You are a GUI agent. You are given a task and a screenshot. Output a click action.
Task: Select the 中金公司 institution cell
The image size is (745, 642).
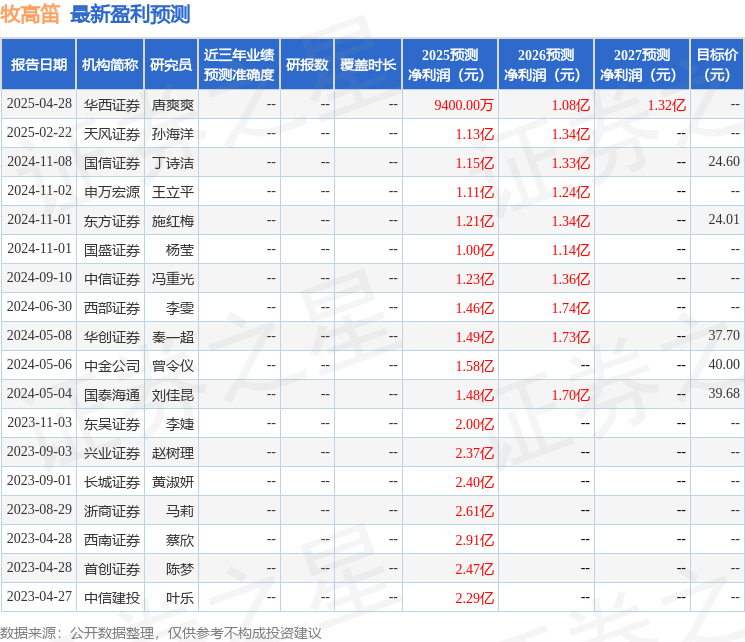112,366
